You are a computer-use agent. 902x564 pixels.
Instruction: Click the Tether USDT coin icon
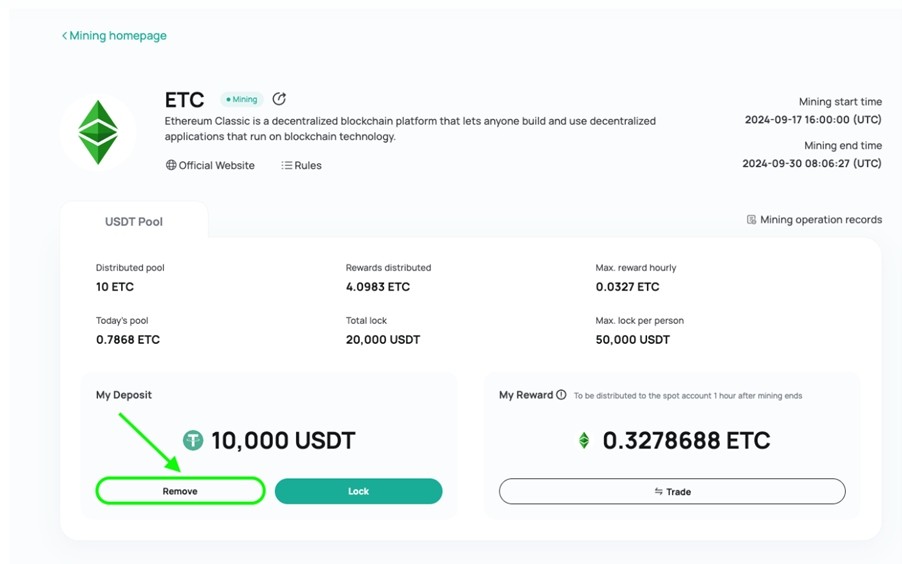(x=193, y=441)
